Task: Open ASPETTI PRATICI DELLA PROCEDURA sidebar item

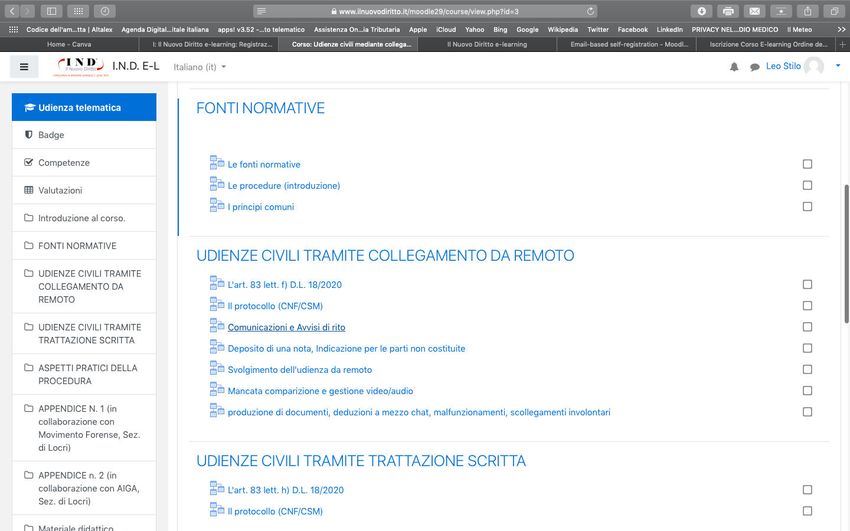Action: (x=84, y=374)
